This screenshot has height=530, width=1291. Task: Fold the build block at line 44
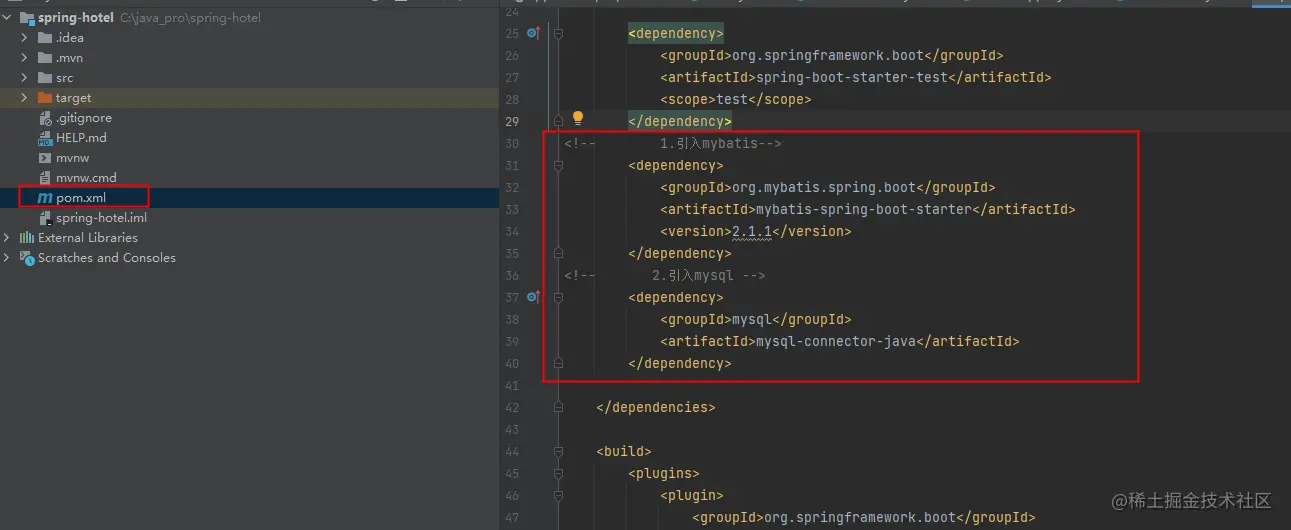click(x=558, y=451)
